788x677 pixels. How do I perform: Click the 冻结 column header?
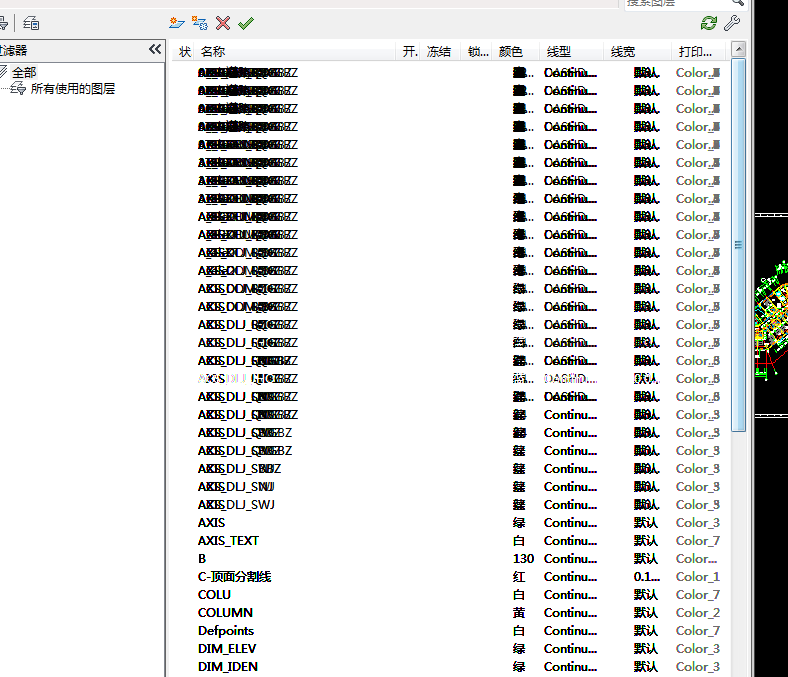pyautogui.click(x=439, y=52)
